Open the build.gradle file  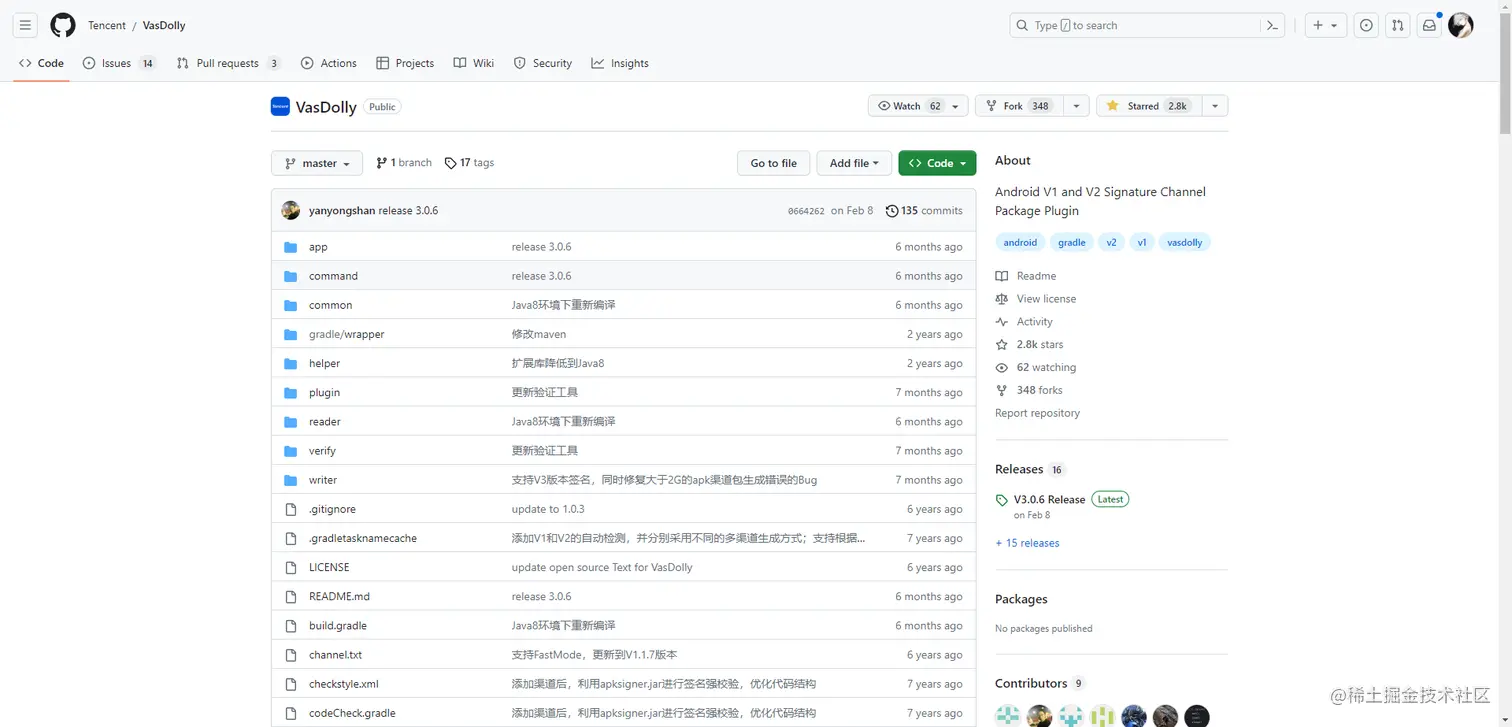tap(338, 626)
